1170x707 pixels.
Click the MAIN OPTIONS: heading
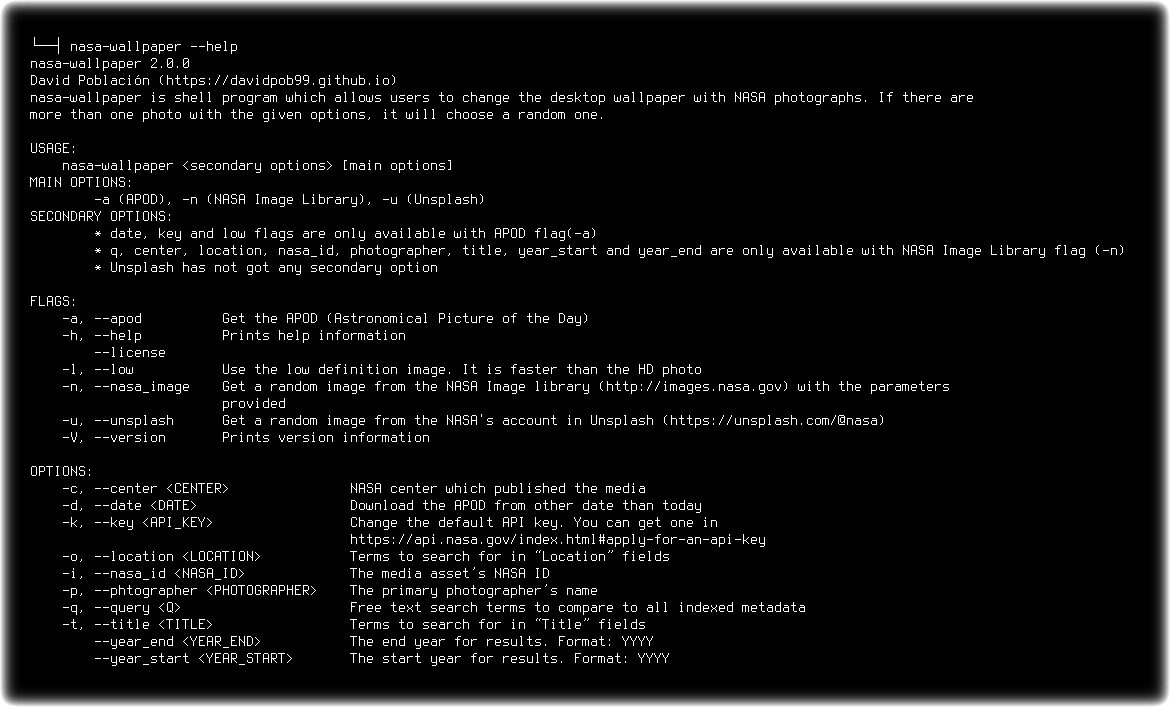[x=81, y=182]
